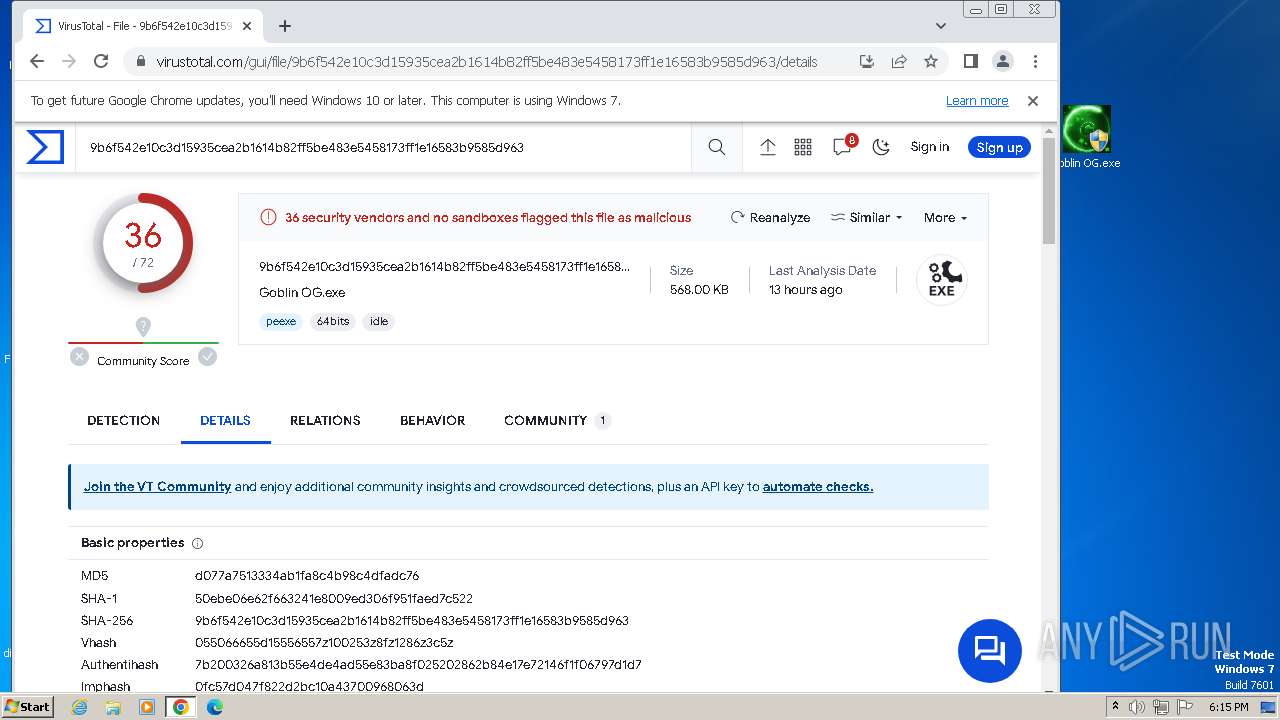Image resolution: width=1280 pixels, height=720 pixels.
Task: Dismiss the Chrome update notification bar
Action: coord(1033,101)
